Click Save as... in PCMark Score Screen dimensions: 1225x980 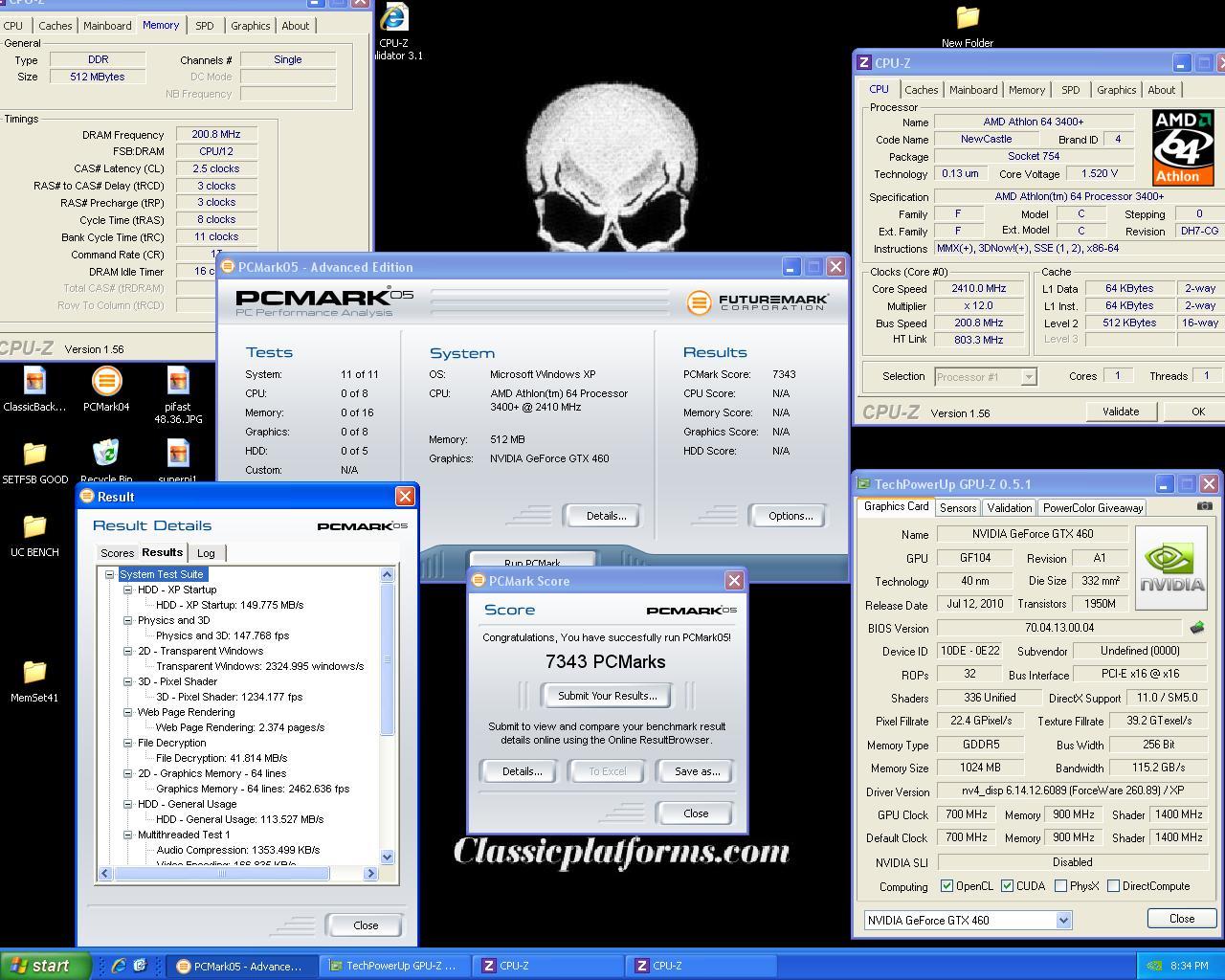[697, 771]
